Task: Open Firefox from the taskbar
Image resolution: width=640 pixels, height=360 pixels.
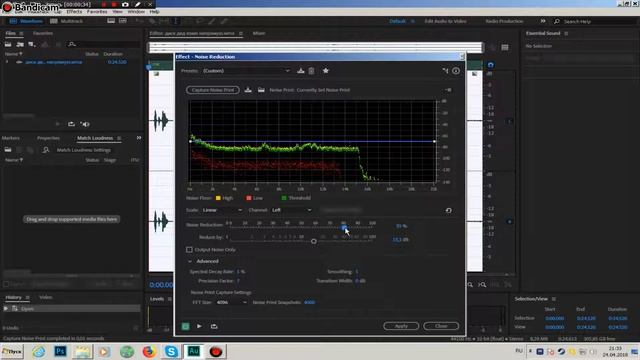Action: point(149,351)
